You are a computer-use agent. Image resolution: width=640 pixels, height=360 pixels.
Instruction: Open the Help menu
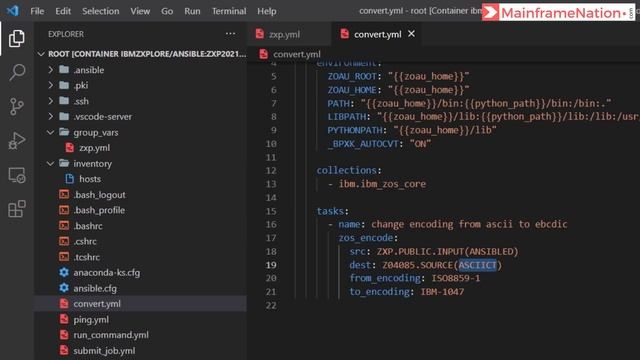click(x=267, y=11)
